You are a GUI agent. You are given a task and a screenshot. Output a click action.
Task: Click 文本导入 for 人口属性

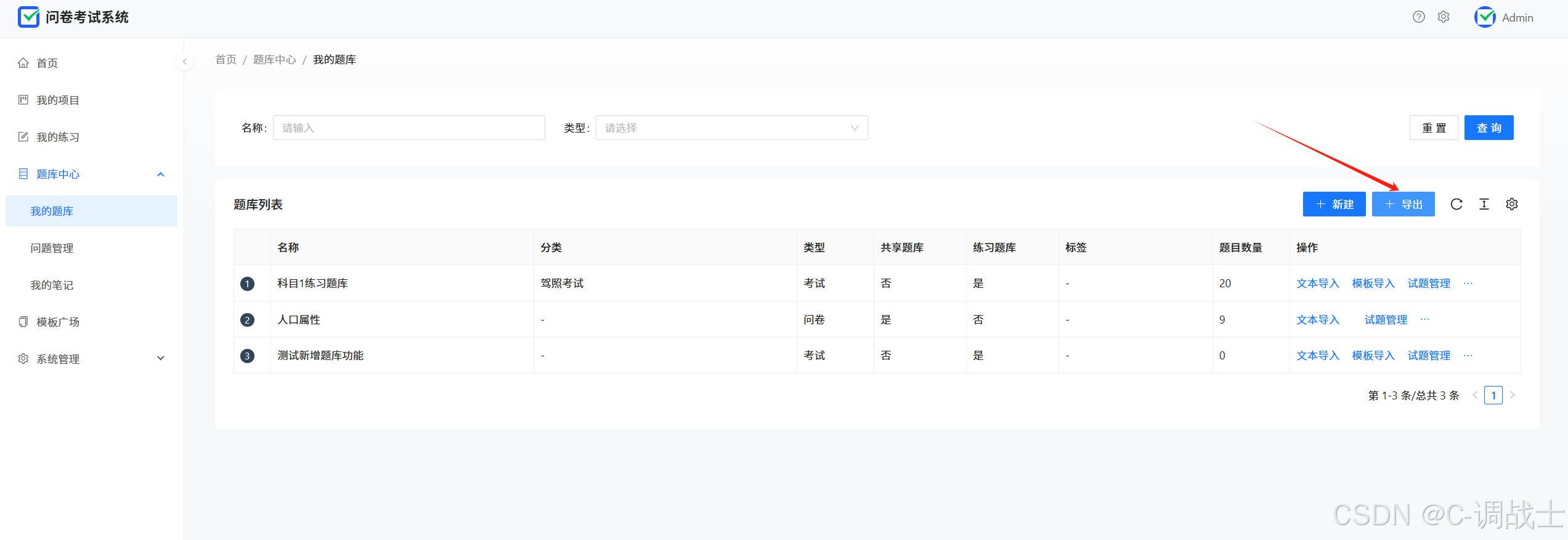pyautogui.click(x=1318, y=319)
